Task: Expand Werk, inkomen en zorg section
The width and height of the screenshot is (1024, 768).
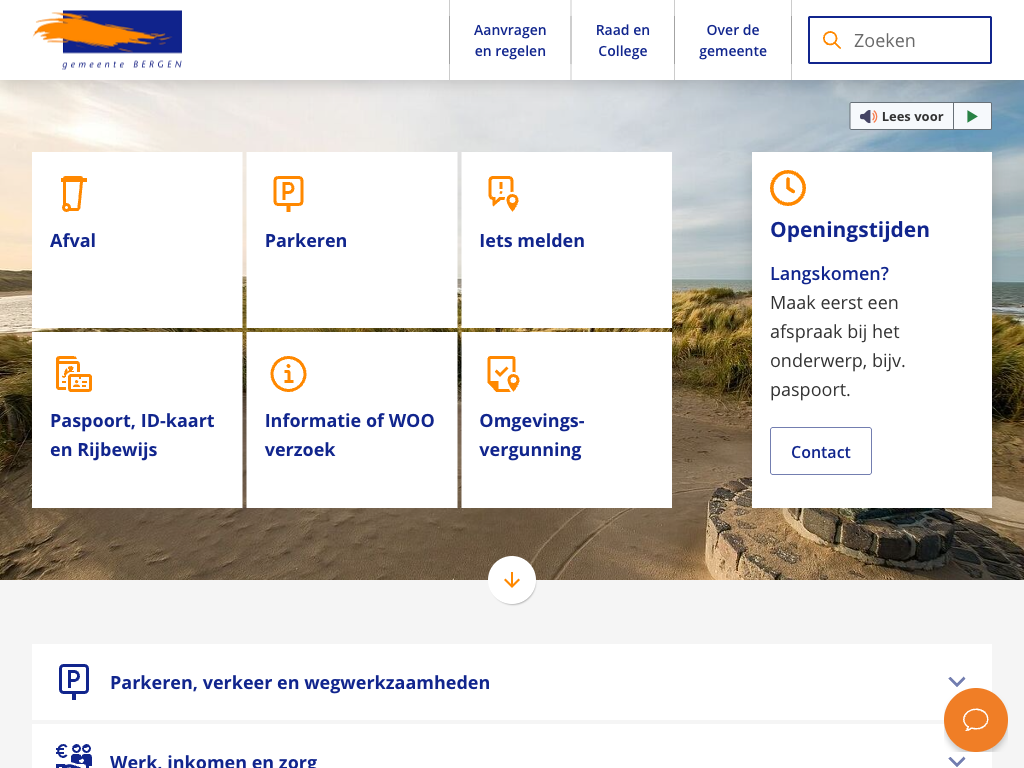Action: 512,748
